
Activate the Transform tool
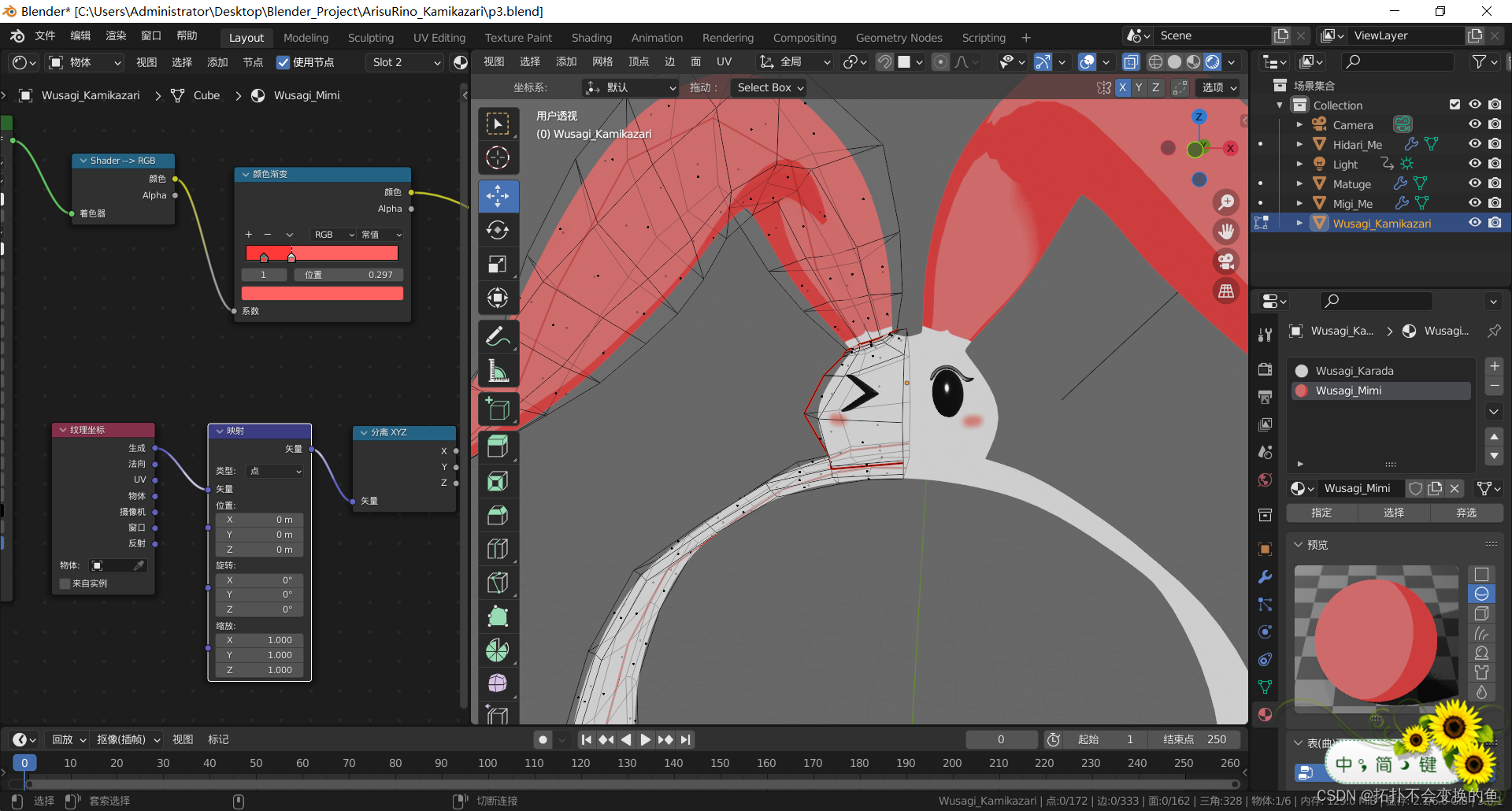pos(498,298)
